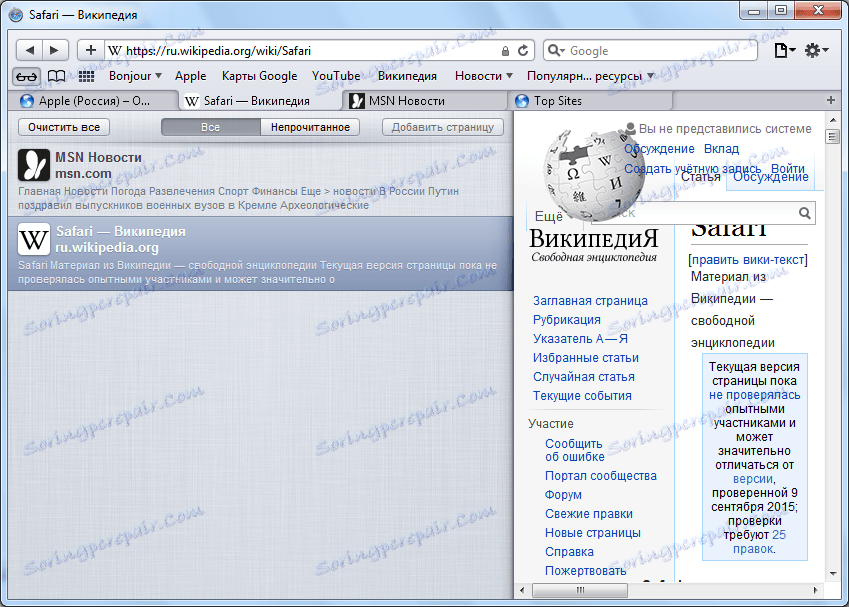Show all bookmarks book icon
Image resolution: width=849 pixels, height=607 pixels.
click(x=56, y=76)
